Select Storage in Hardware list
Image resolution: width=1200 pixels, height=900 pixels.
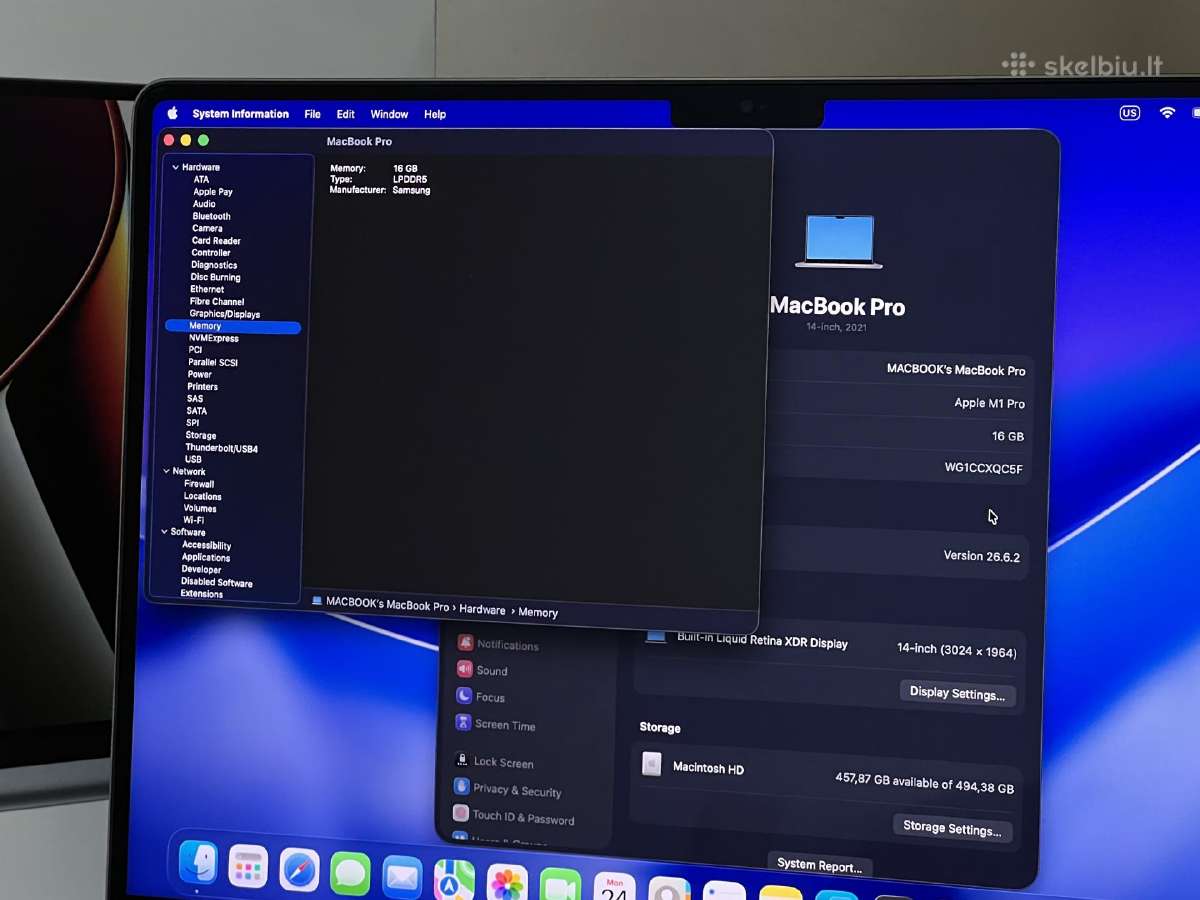[x=201, y=436]
